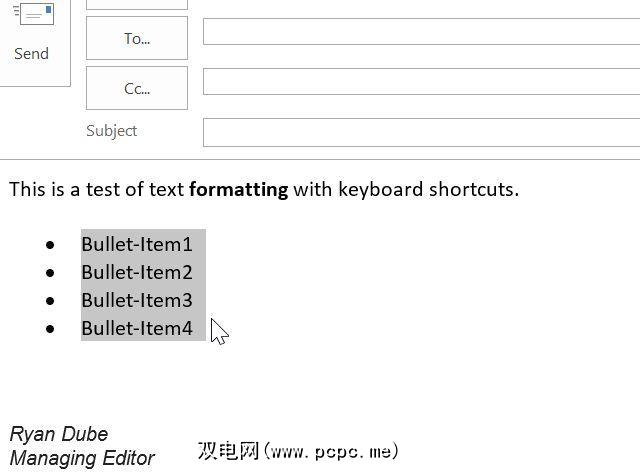This screenshot has height=474, width=640.
Task: Click into the To recipients field
Action: point(420,31)
